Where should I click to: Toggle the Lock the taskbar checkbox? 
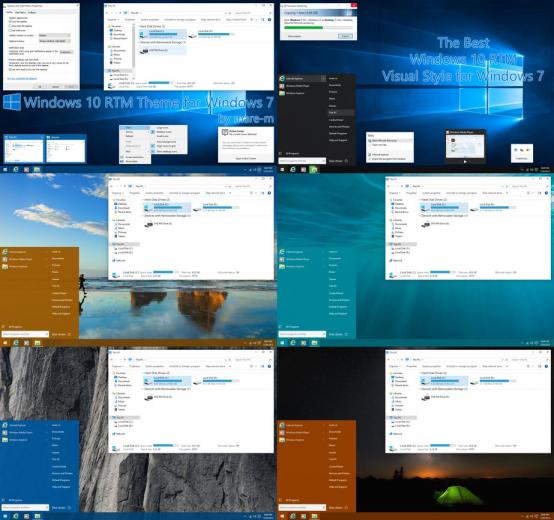[x=10, y=22]
